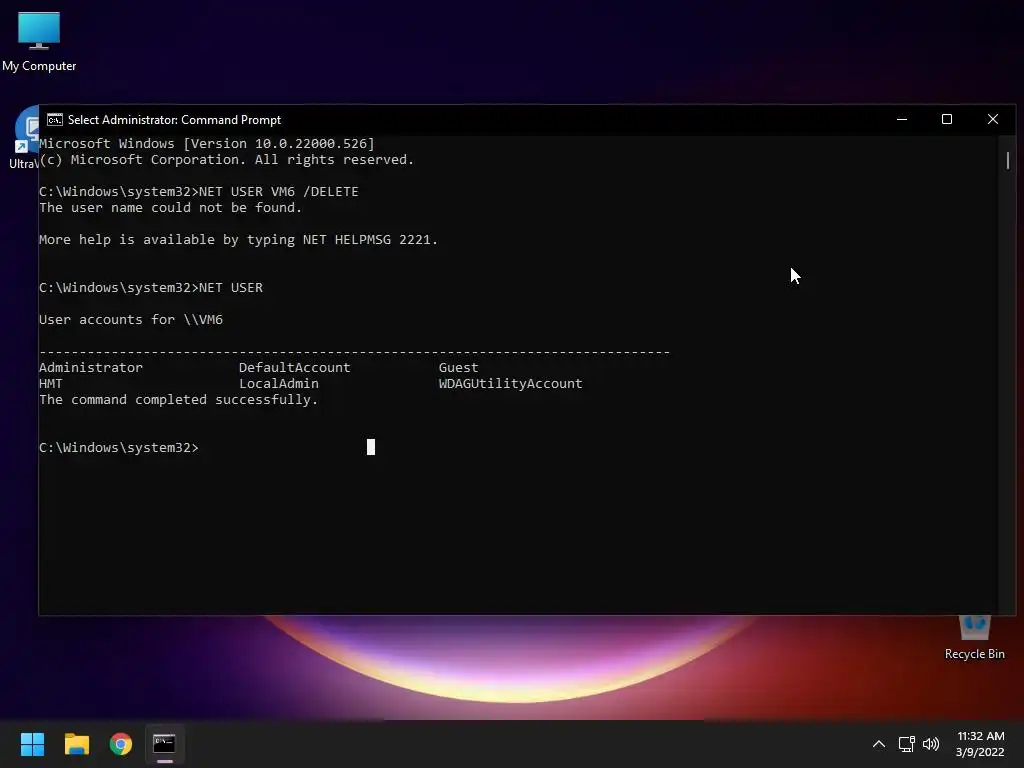Viewport: 1024px width, 768px height.
Task: Click the 'WDAGUtilityAccount' account name
Action: (x=511, y=384)
